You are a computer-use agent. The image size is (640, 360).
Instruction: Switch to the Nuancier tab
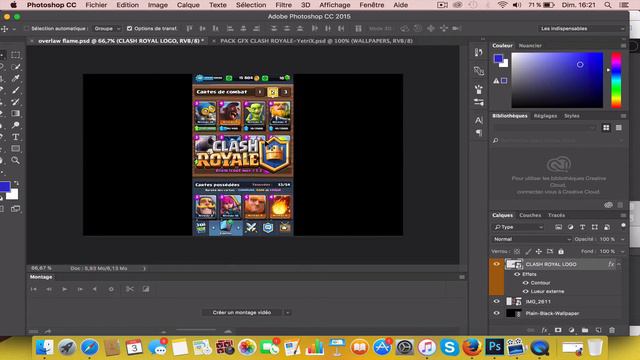click(x=530, y=46)
